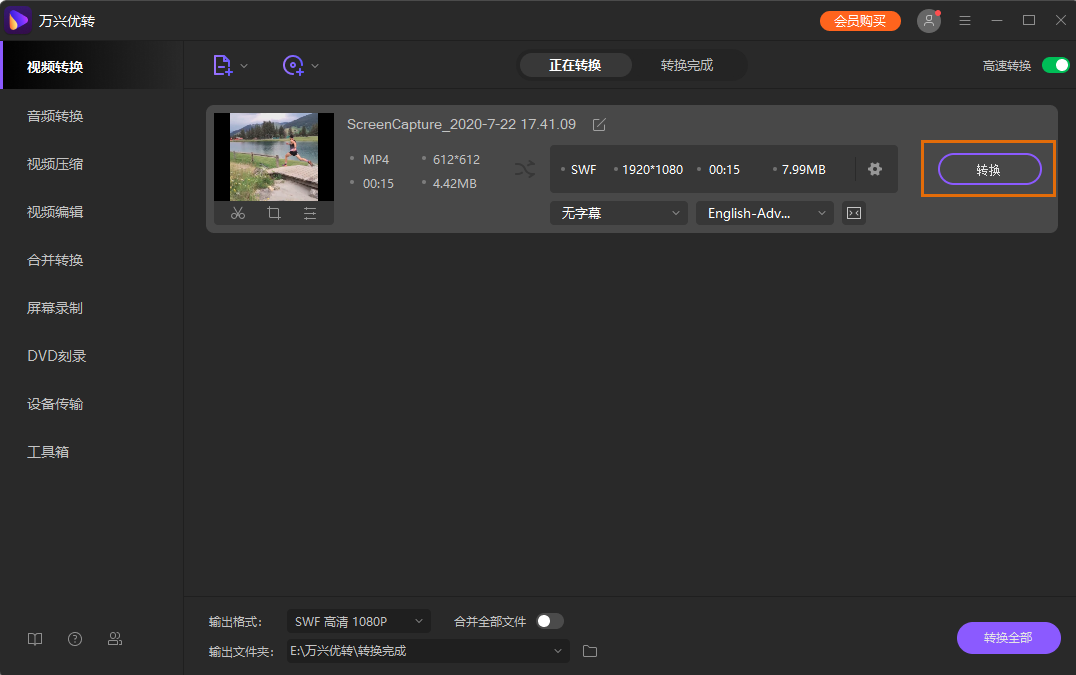Viewport: 1076px width, 675px height.
Task: Enable 合并全部文件 toggle
Action: point(548,620)
